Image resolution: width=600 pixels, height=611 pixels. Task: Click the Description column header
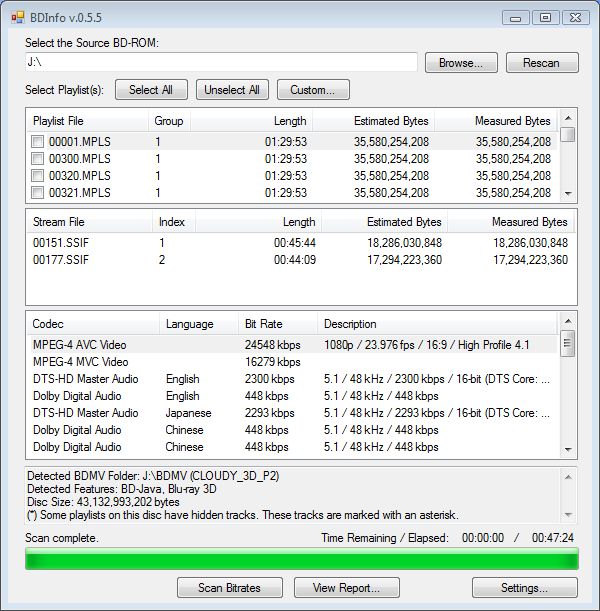point(437,324)
